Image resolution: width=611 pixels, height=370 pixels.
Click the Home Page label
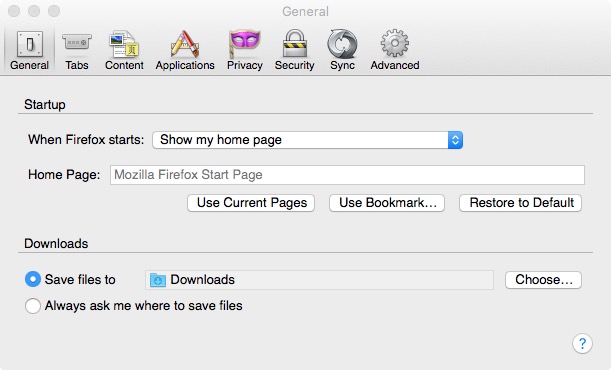coord(64,174)
